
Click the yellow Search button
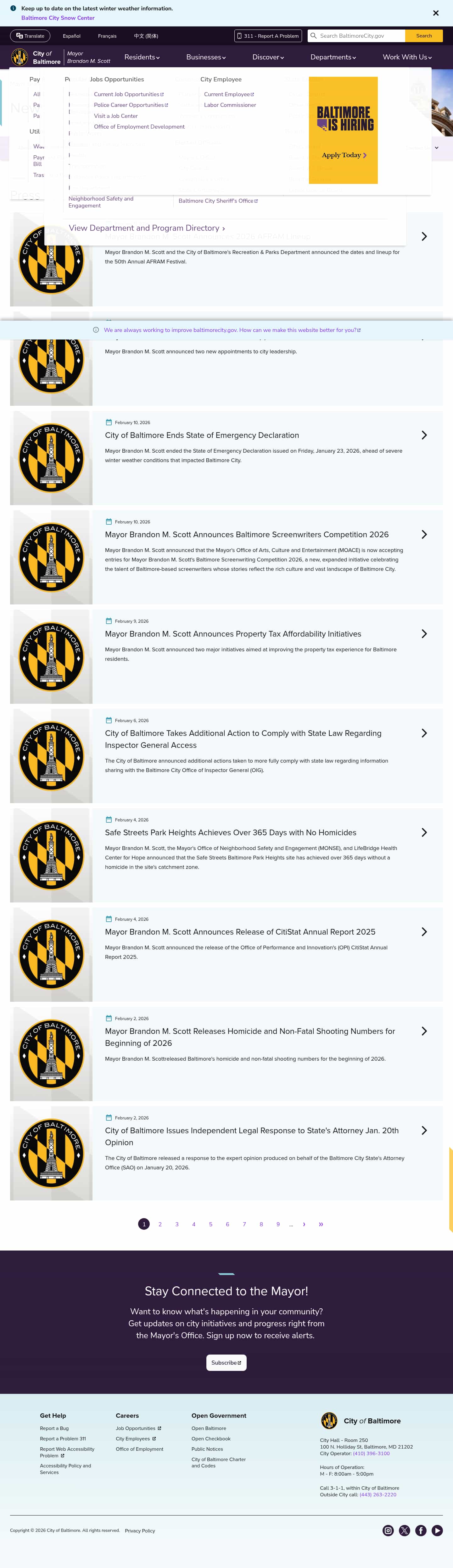point(424,36)
